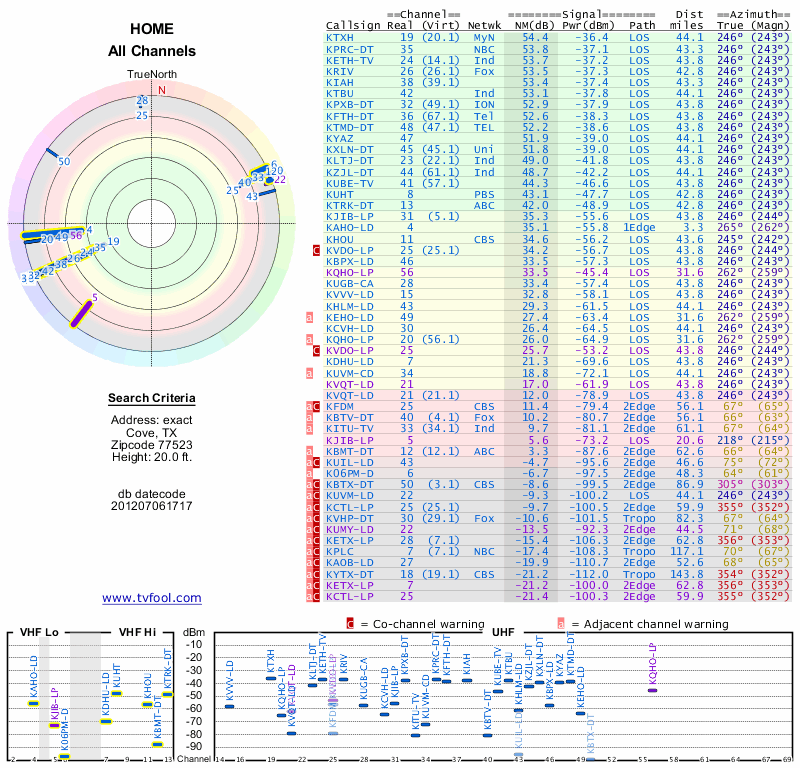Select KYAZ in the callsign table
800x768 pixels.
[339, 138]
